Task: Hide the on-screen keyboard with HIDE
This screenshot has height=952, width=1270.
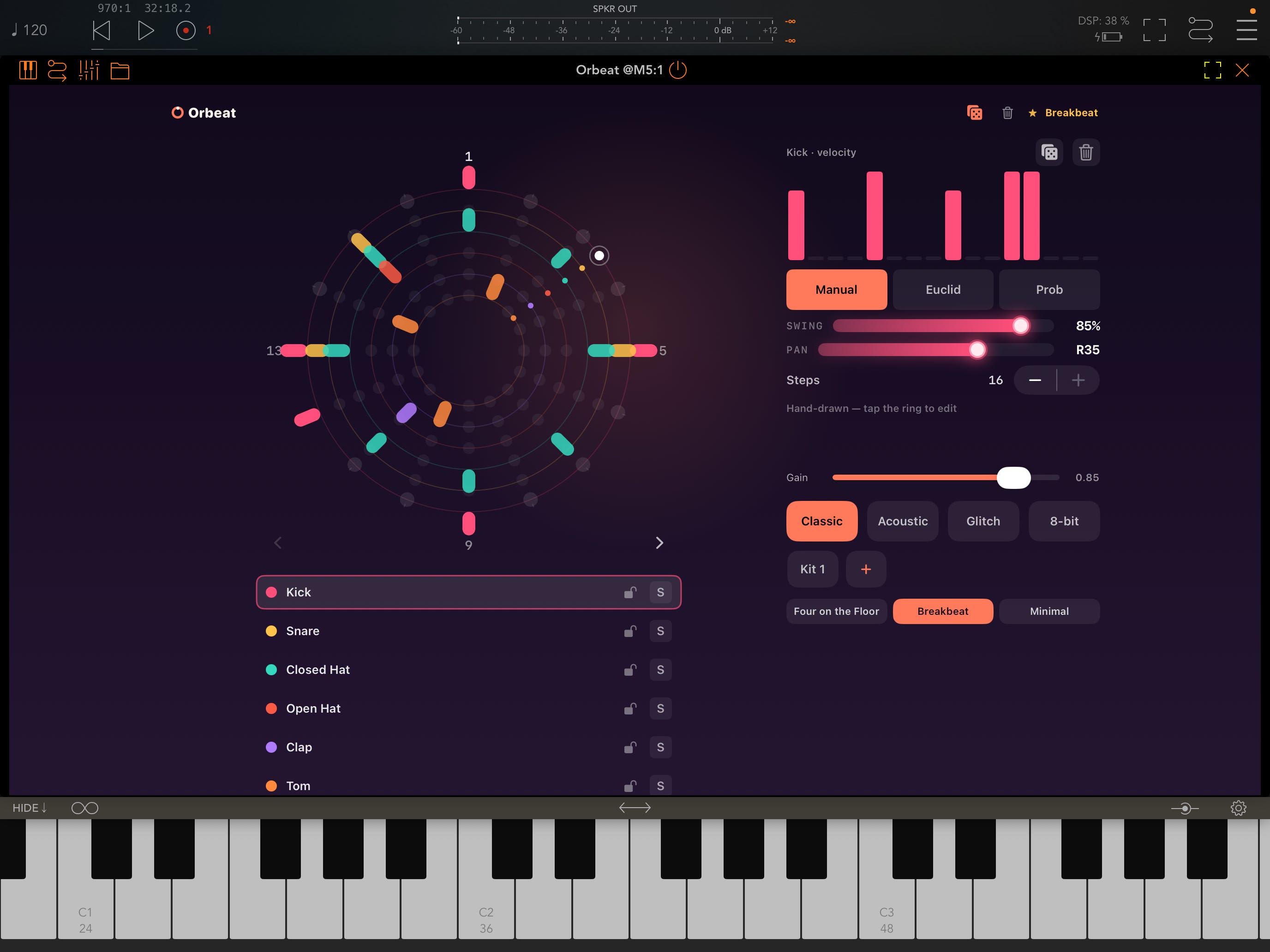Action: pyautogui.click(x=30, y=808)
